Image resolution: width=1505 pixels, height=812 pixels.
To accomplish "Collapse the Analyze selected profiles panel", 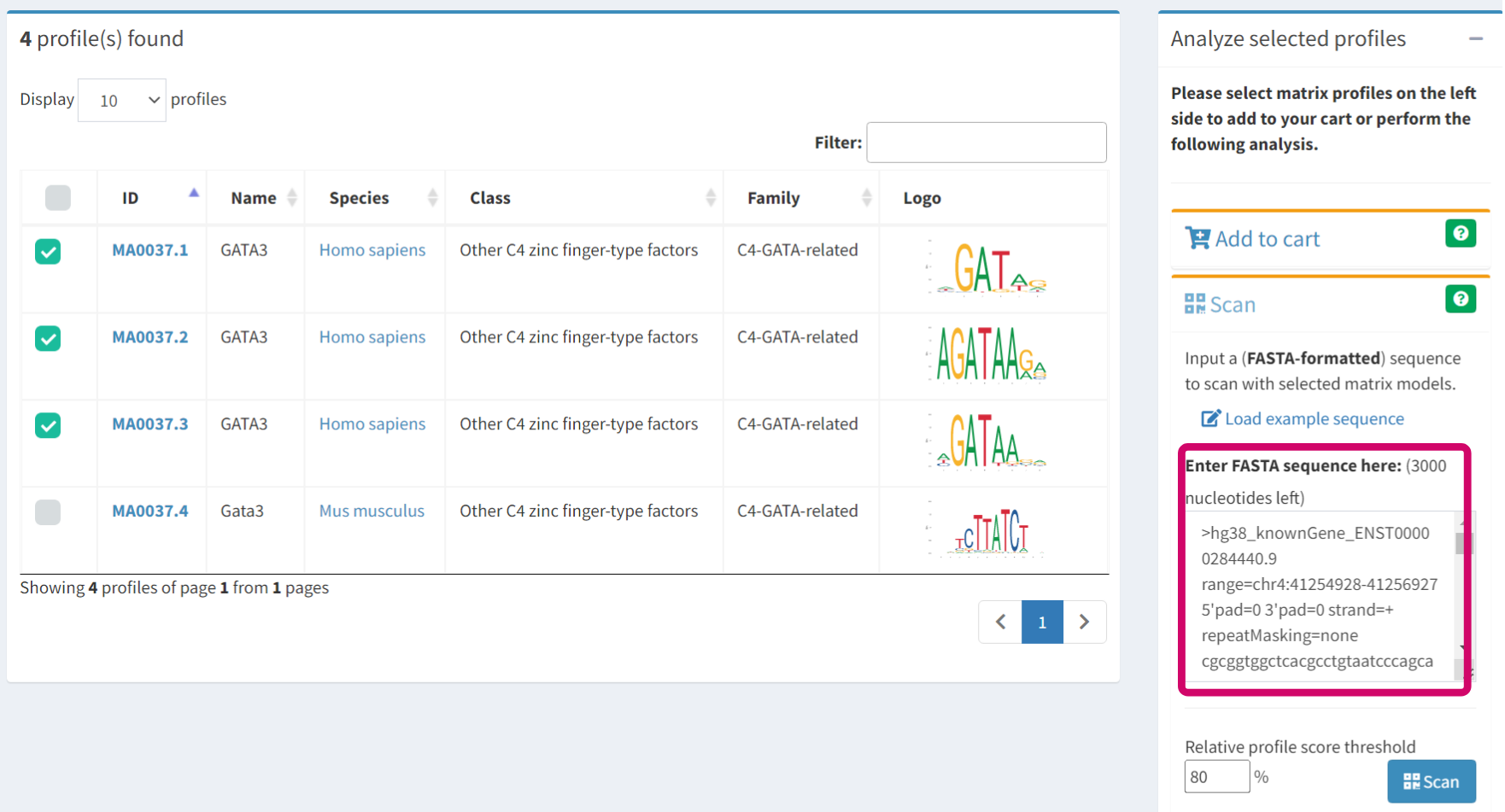I will 1475,38.
